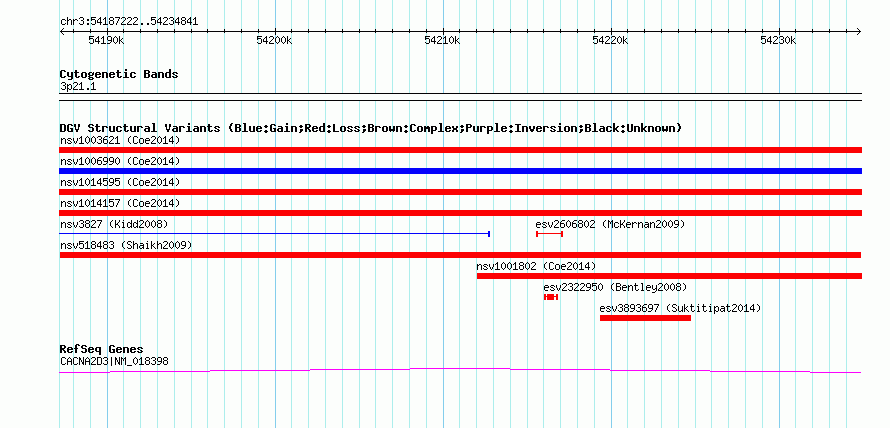Click the RefSeq Genes track title
Viewport: 890px width, 428px height.
coord(102,349)
